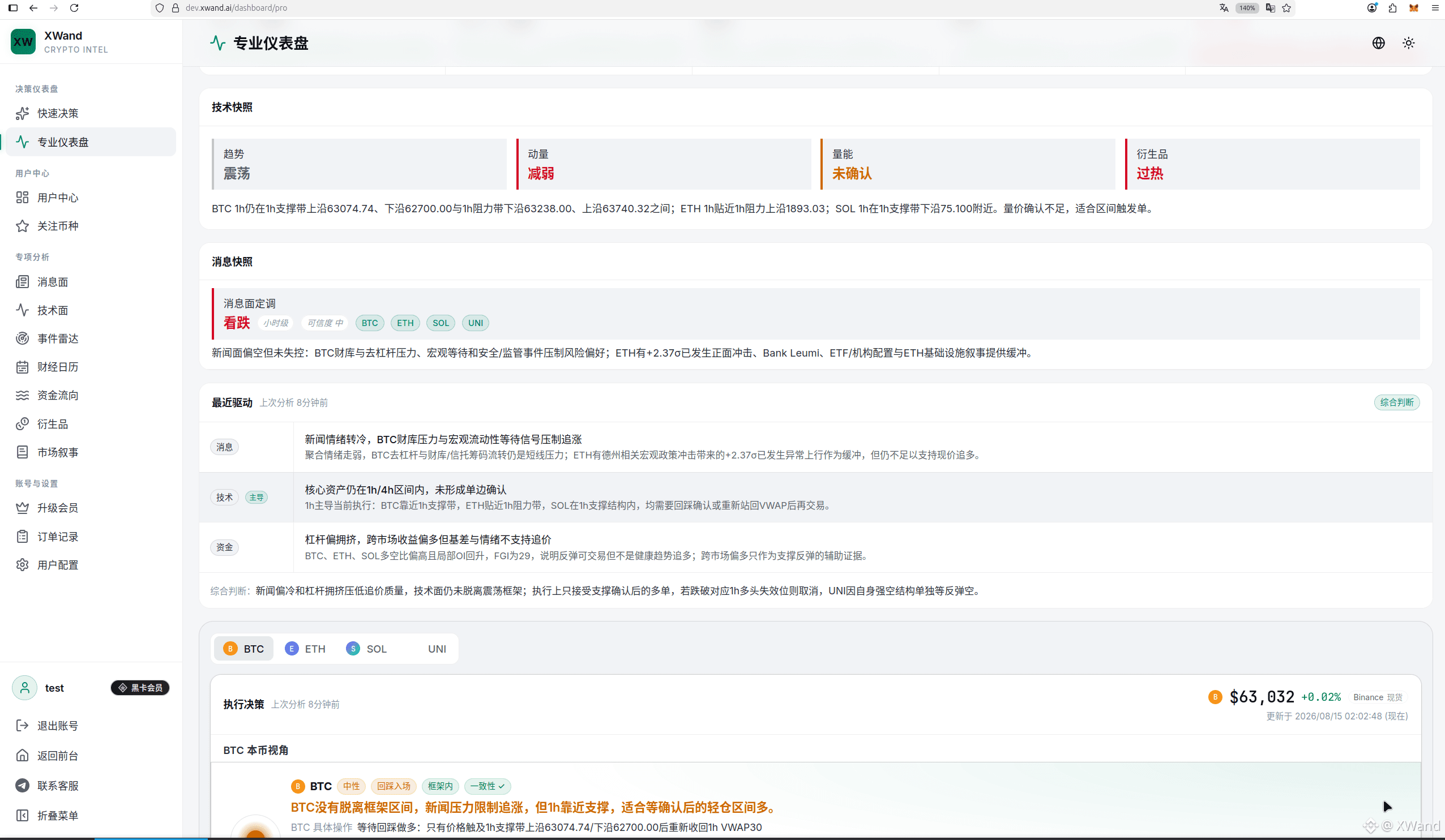The width and height of the screenshot is (1445, 840).
Task: Click the 一致性 check tag on BTC
Action: 488,786
